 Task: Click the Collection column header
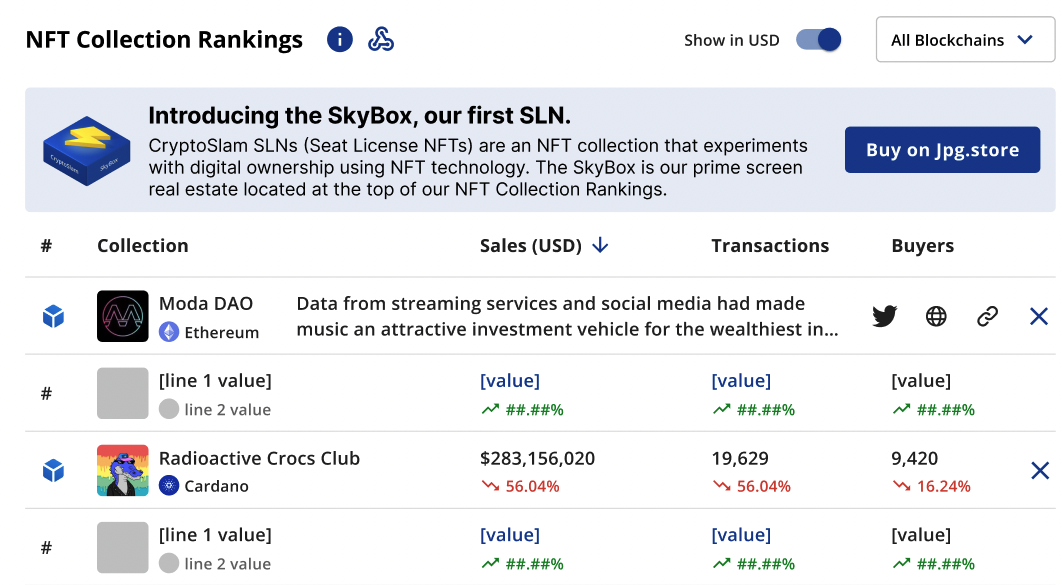(x=142, y=246)
